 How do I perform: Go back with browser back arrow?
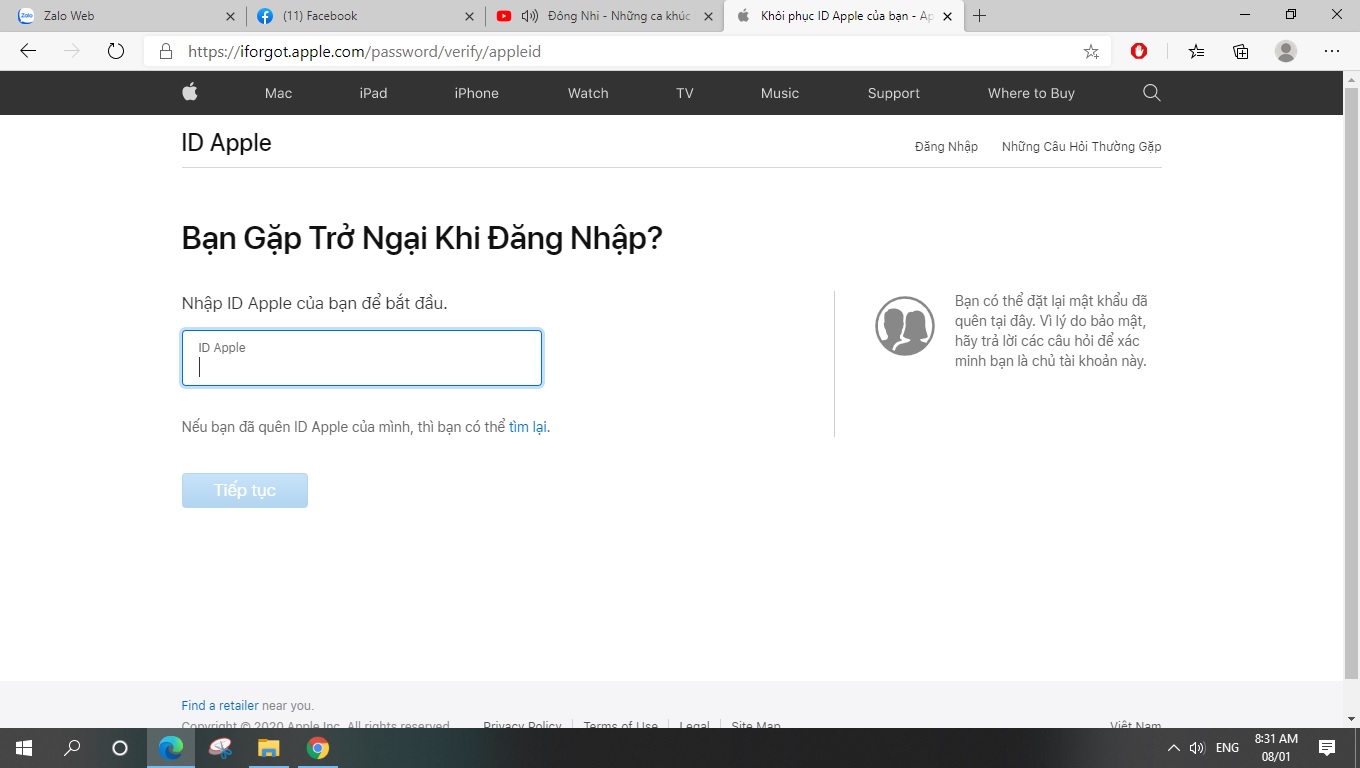pyautogui.click(x=28, y=51)
